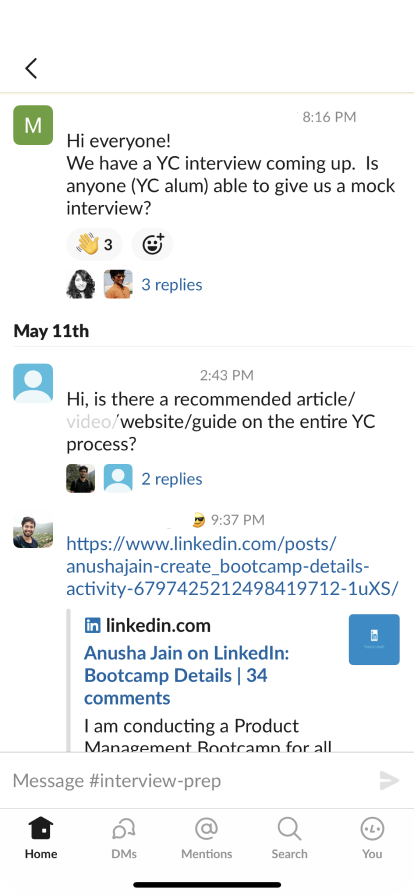
Task: Switch to the DMs tab
Action: point(124,838)
